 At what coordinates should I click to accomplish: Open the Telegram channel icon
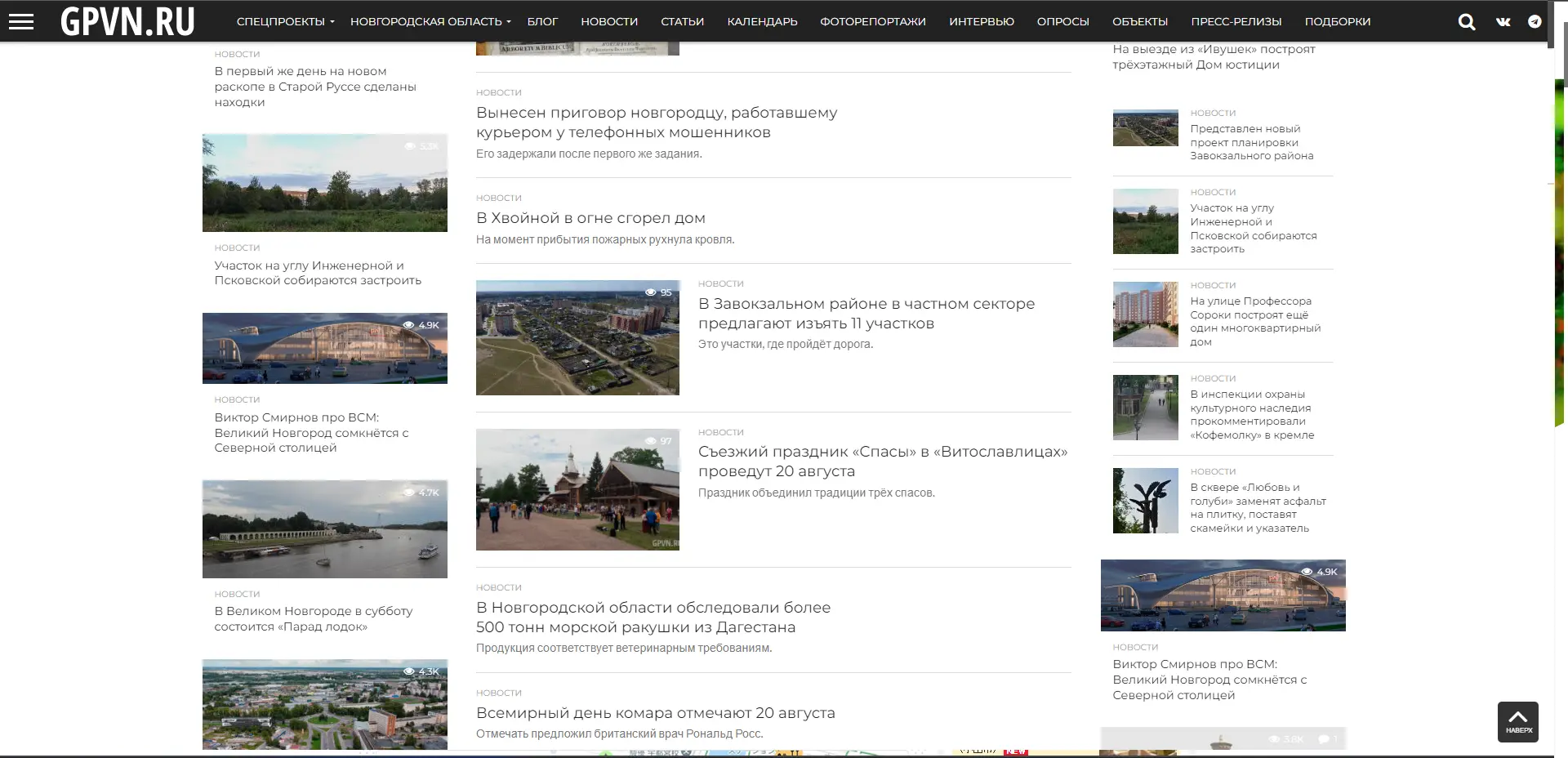[1535, 22]
